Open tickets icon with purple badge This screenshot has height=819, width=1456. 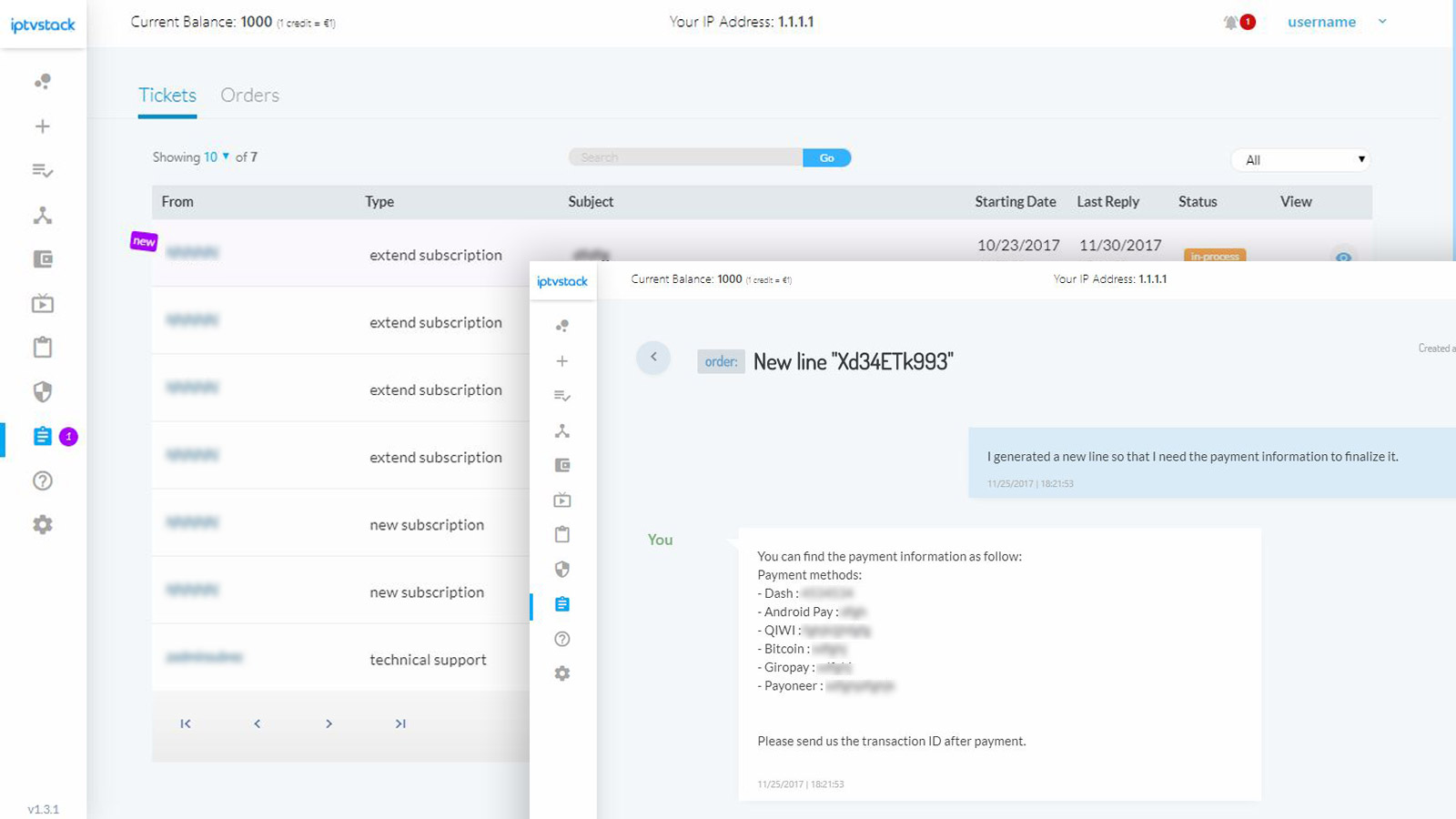43,436
